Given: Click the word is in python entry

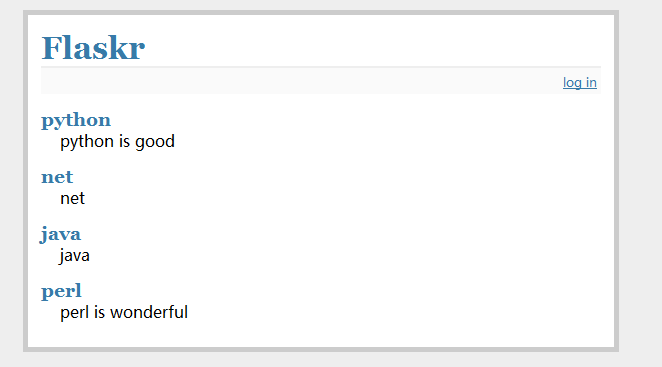Looking at the screenshot, I should [124, 141].
